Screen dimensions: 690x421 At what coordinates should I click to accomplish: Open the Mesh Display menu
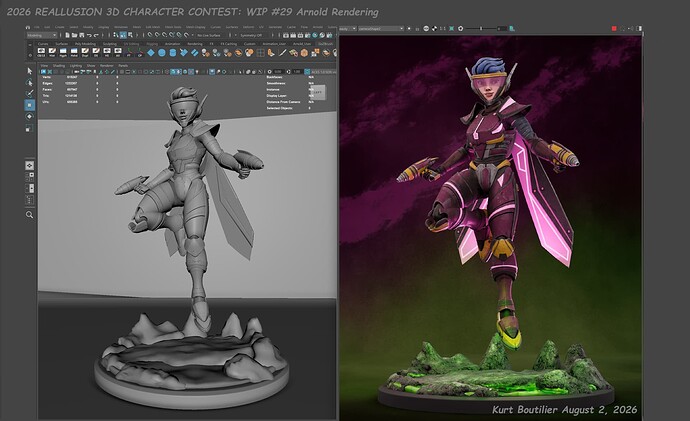pos(195,27)
